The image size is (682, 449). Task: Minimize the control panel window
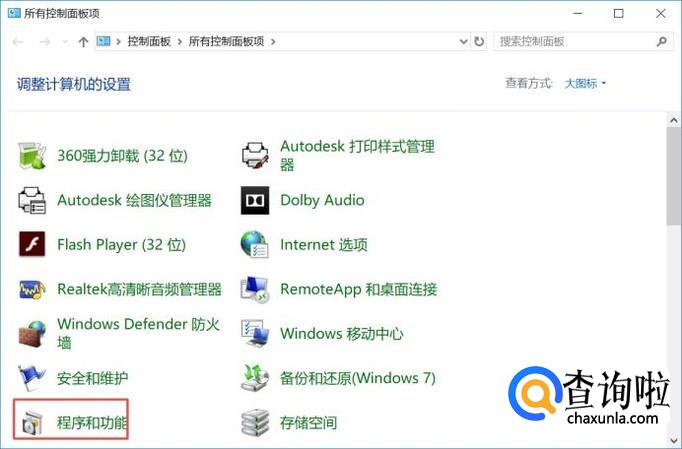point(578,13)
